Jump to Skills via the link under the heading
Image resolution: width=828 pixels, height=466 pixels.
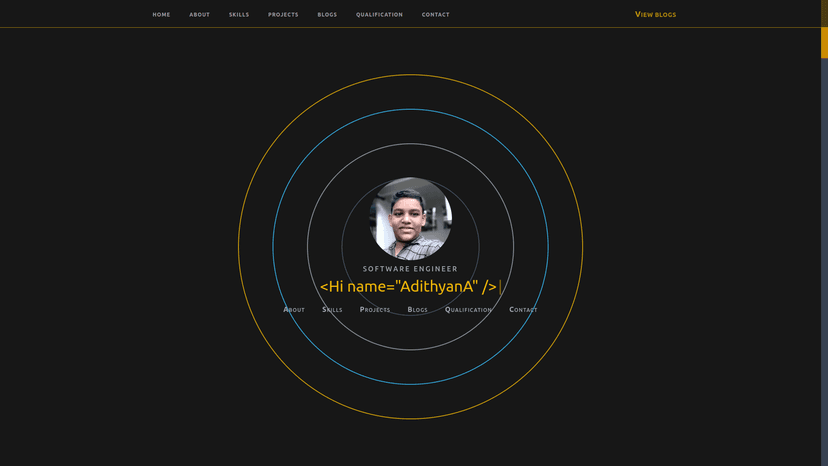332,310
